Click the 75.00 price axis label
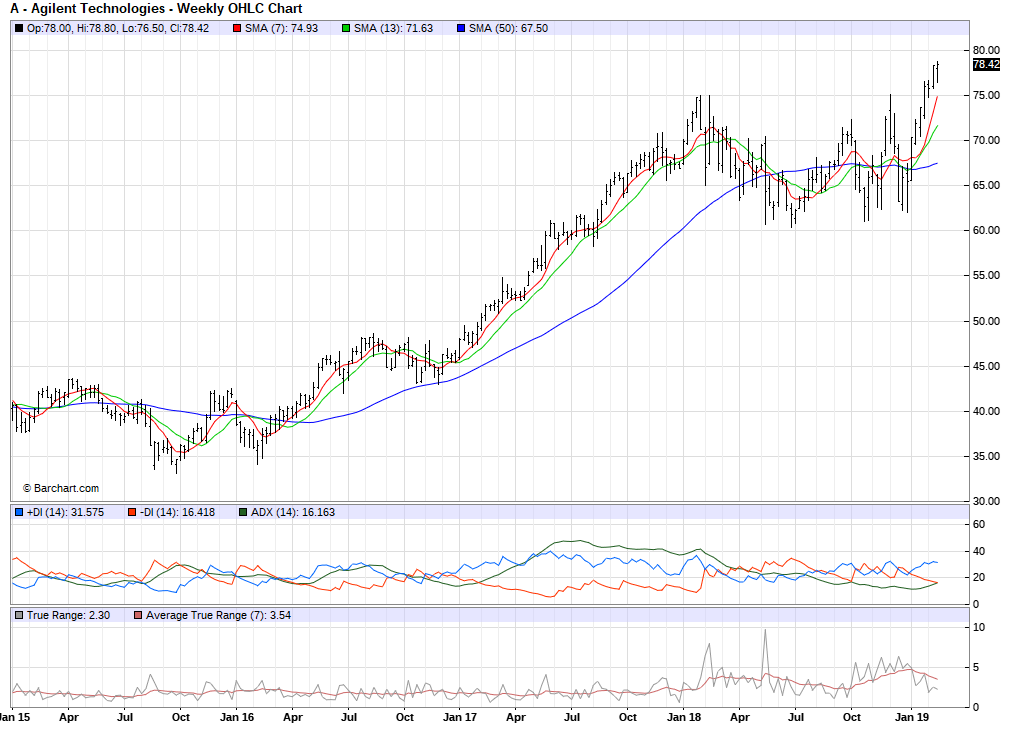Image resolution: width=1011 pixels, height=748 pixels. click(x=986, y=95)
